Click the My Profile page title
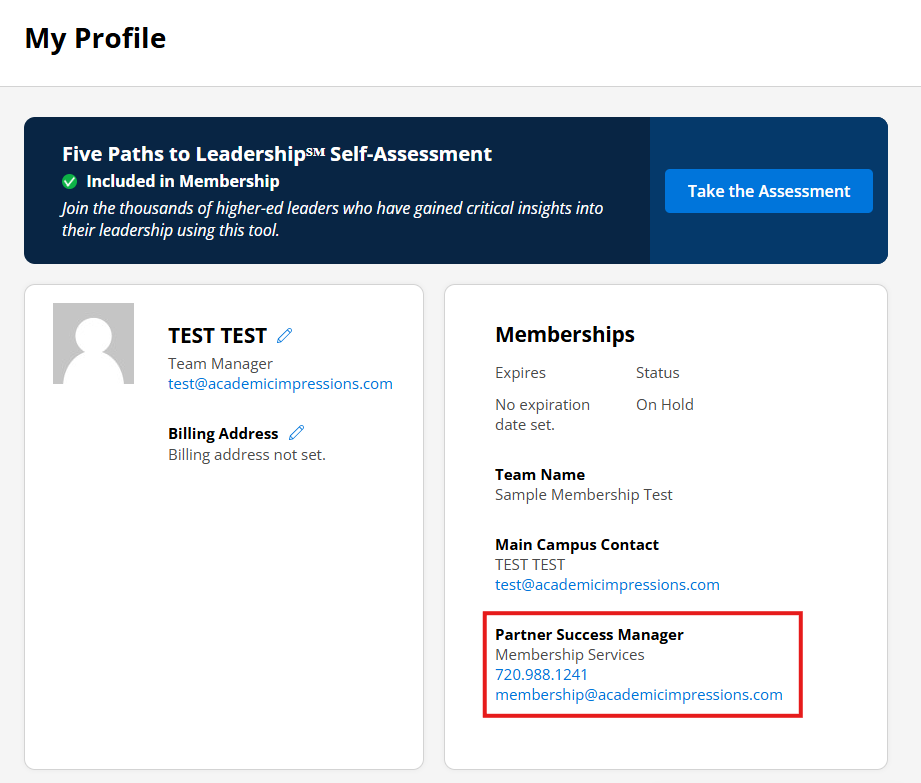Screen dimensions: 921x783 pyautogui.click(x=95, y=39)
